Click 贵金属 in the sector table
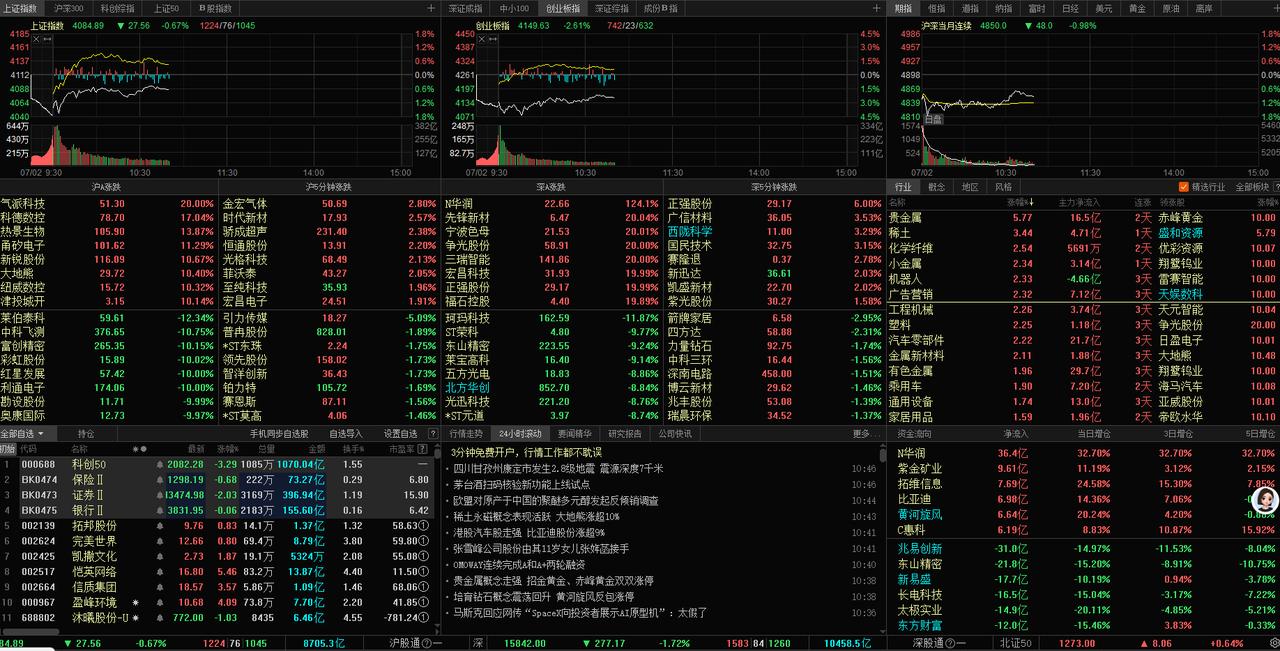This screenshot has width=1280, height=651. pyautogui.click(x=905, y=217)
